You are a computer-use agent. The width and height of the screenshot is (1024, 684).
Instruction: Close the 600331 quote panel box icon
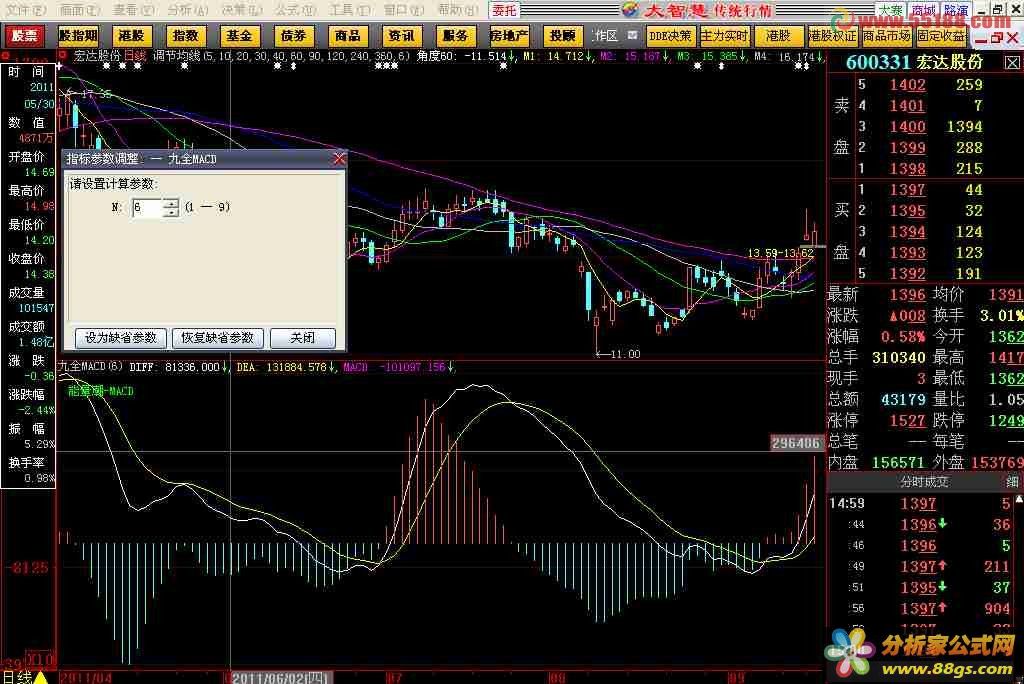1012,63
